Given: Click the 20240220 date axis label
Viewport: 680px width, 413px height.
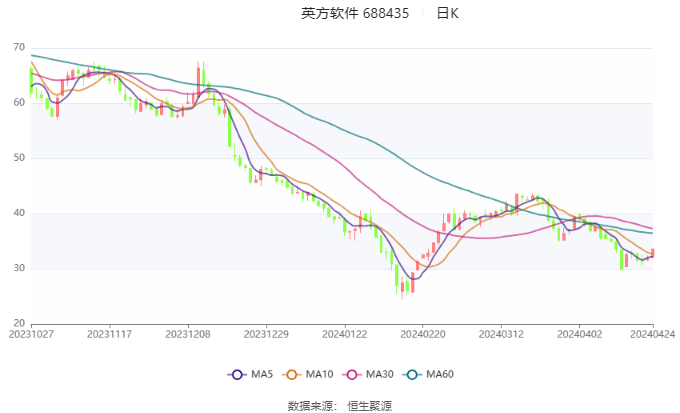Looking at the screenshot, I should pyautogui.click(x=423, y=334).
